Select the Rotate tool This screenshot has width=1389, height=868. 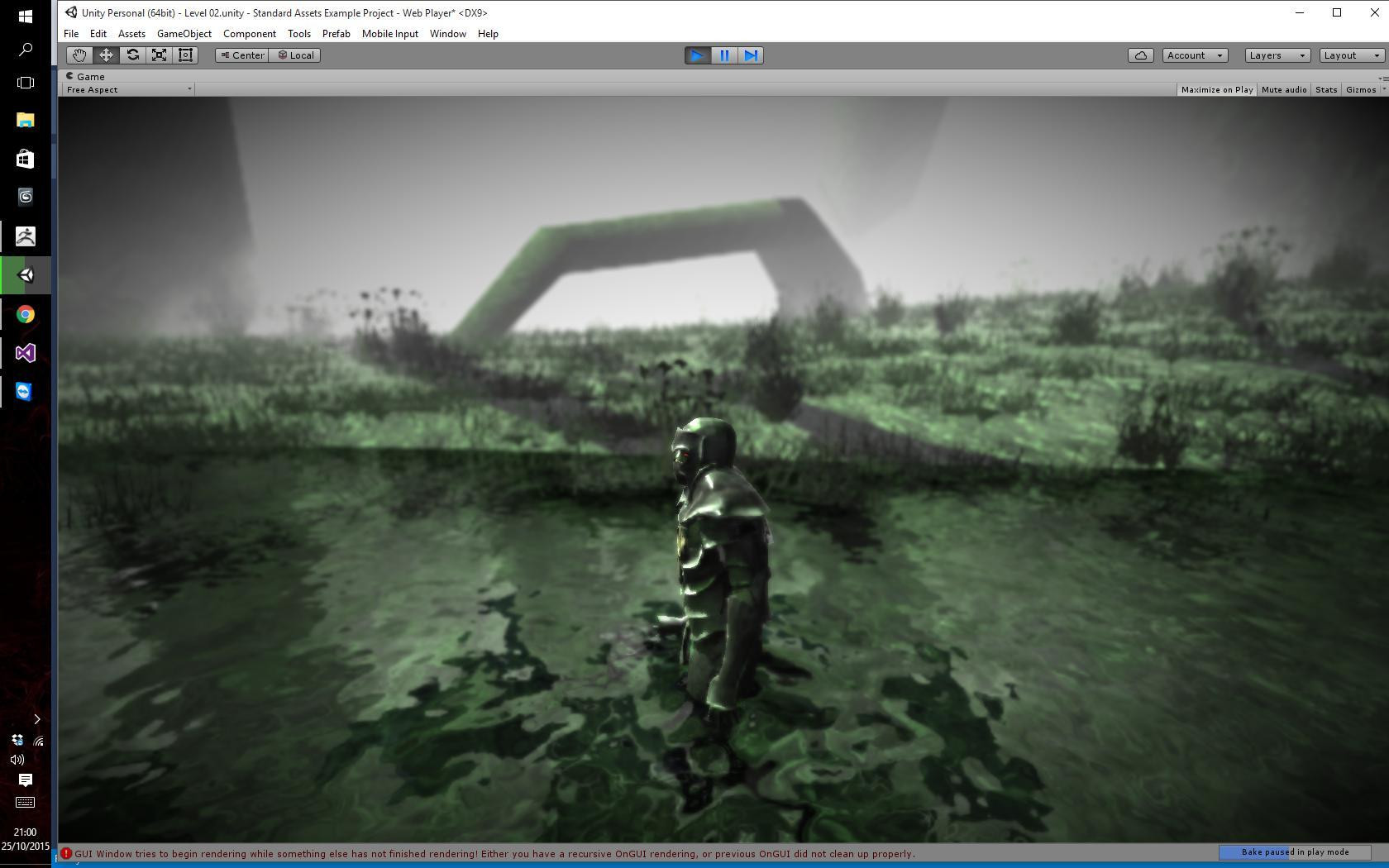click(132, 55)
